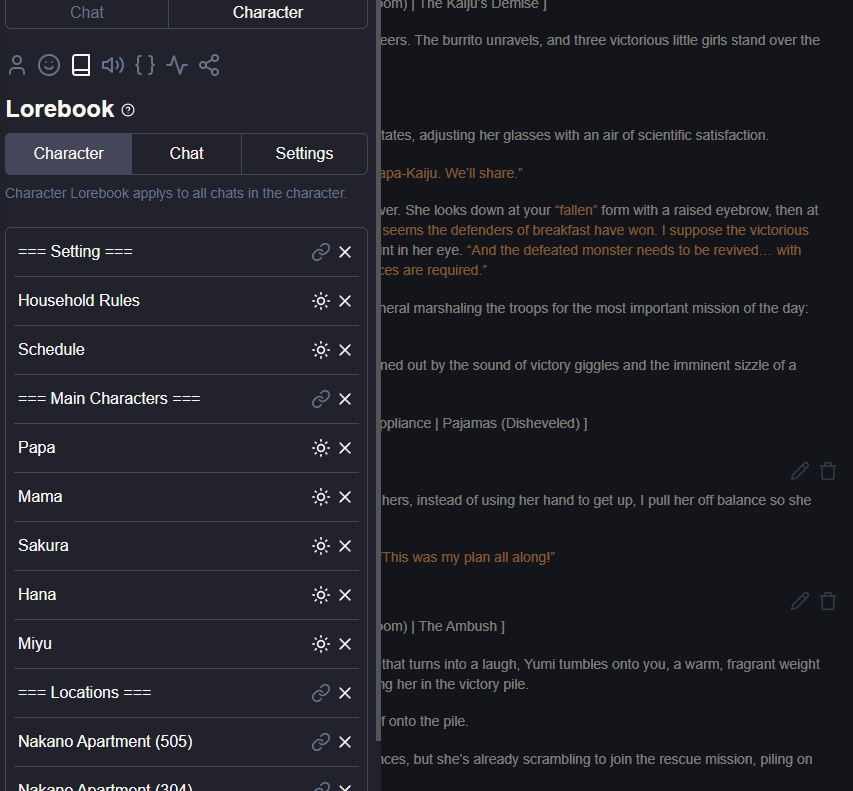Open the scripts curly braces icon

(x=145, y=65)
